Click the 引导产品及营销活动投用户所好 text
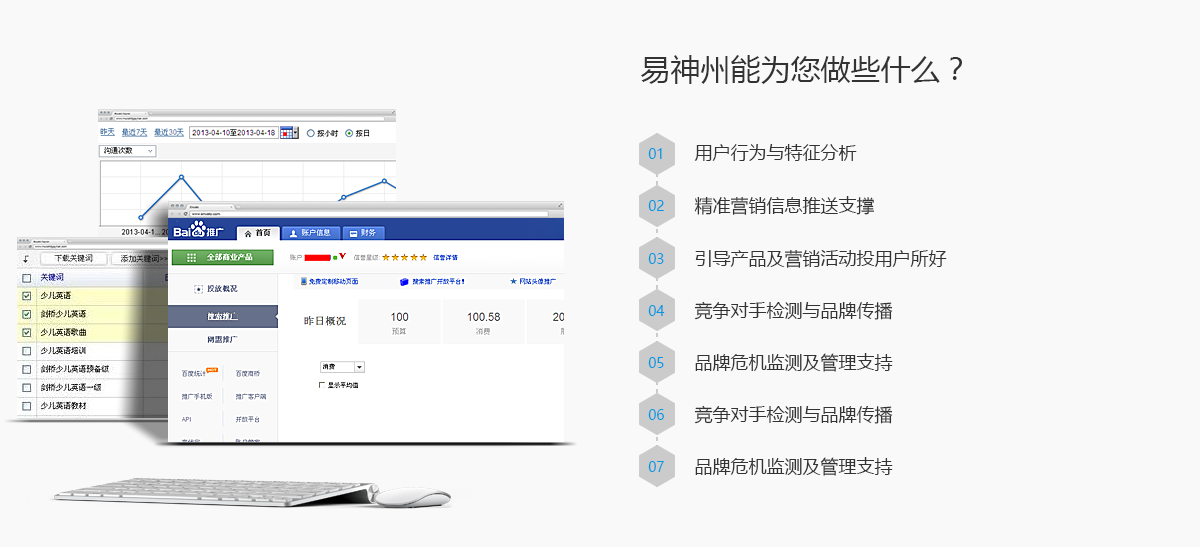 tap(820, 258)
